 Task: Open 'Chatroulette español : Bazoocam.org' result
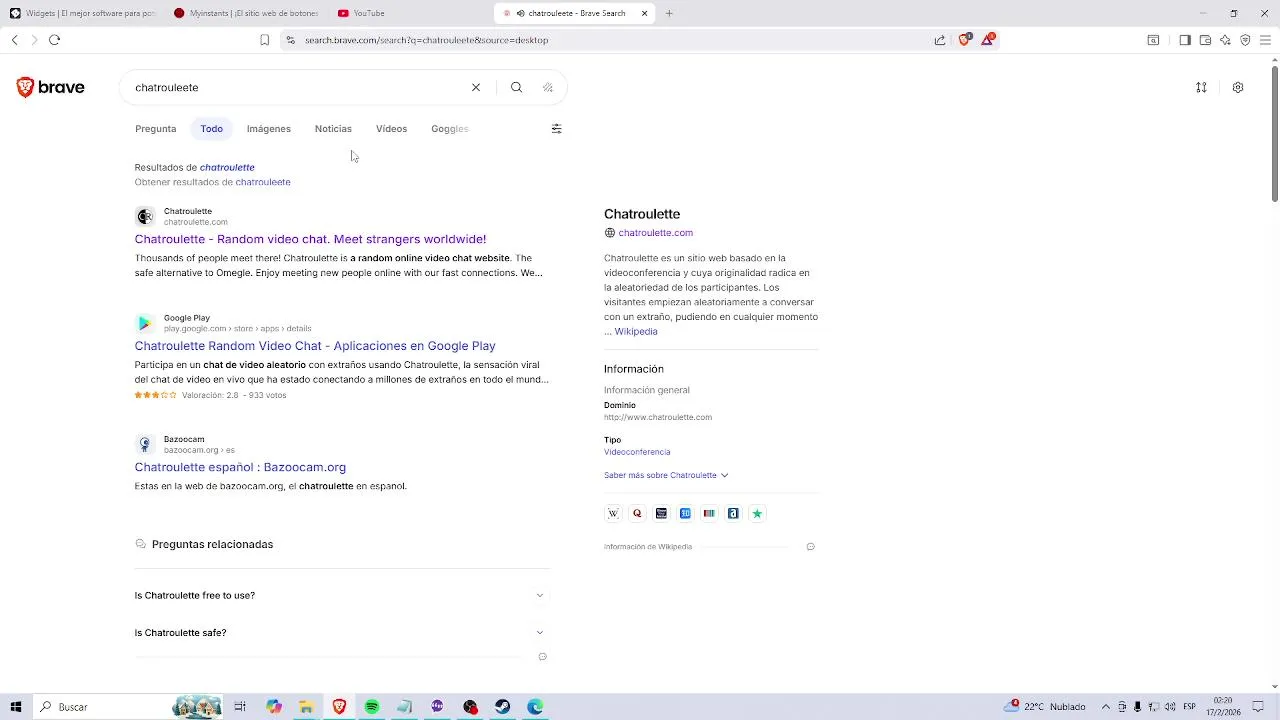[x=240, y=467]
